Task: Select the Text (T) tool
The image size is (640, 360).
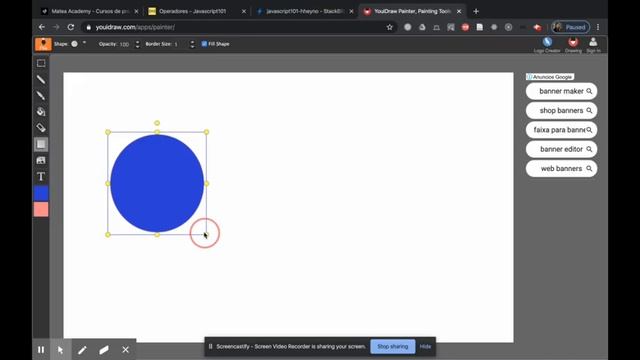Action: [41, 176]
